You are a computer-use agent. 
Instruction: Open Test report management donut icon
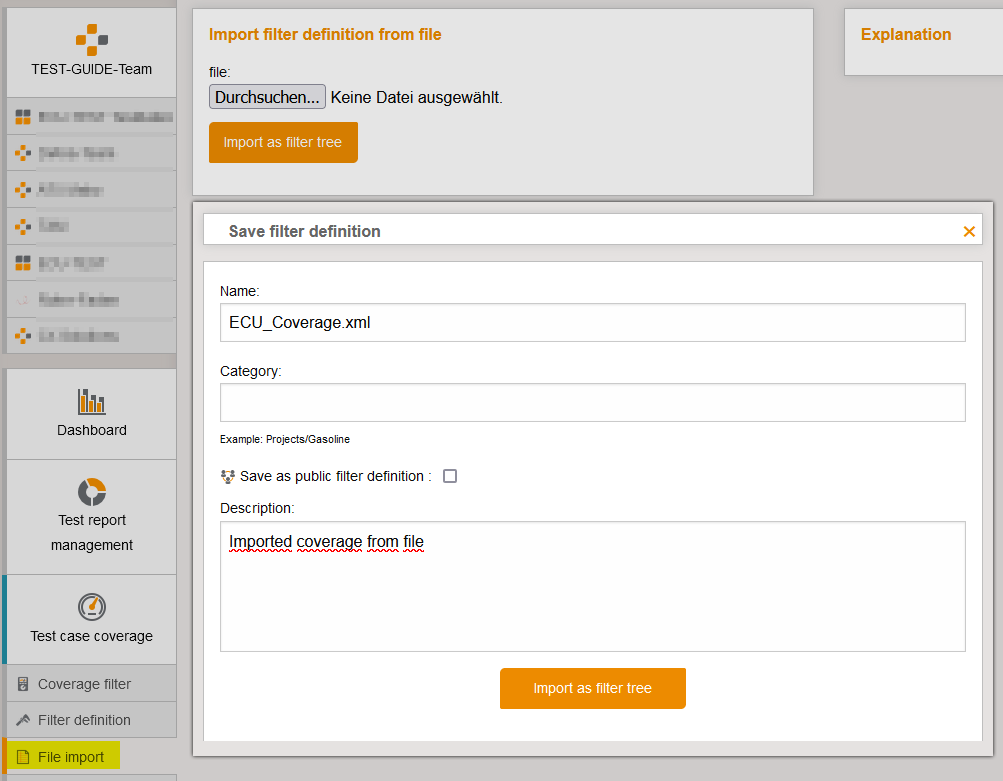pos(92,491)
